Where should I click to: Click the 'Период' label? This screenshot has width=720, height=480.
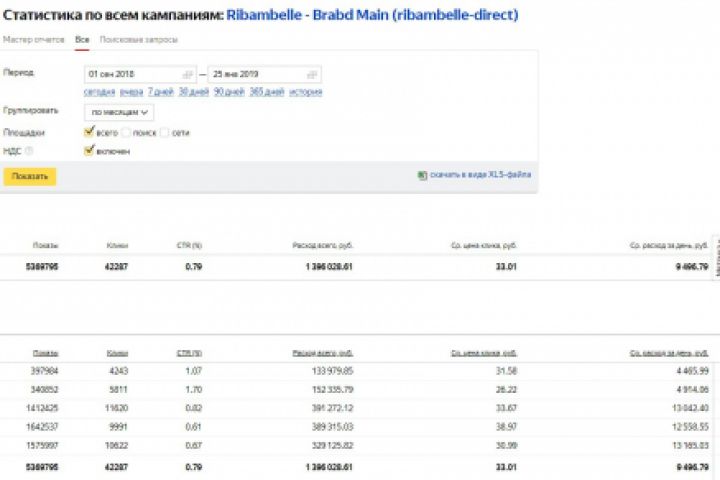18,73
